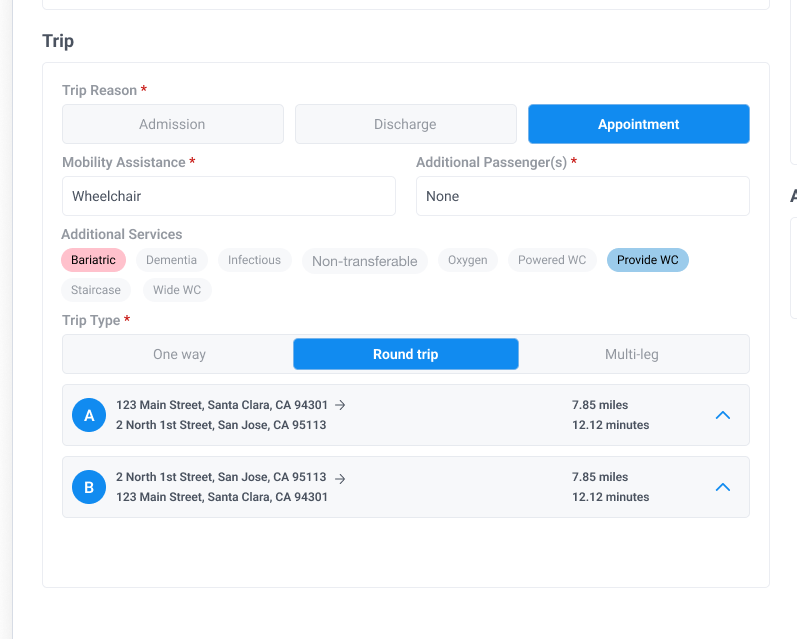Click the blue B leg badge
797x639 pixels.
click(x=89, y=487)
